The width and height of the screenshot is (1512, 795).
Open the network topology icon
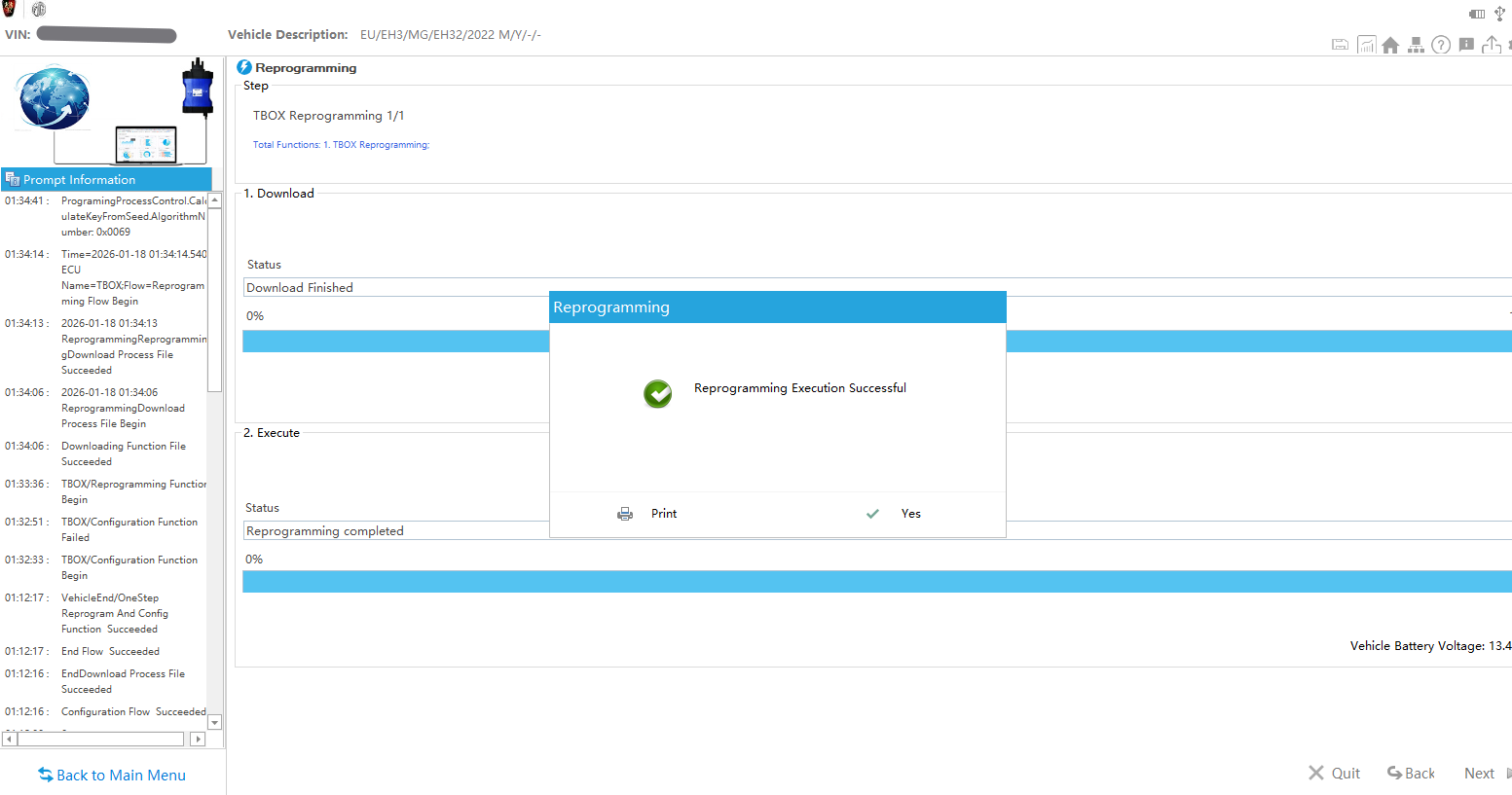click(1416, 45)
